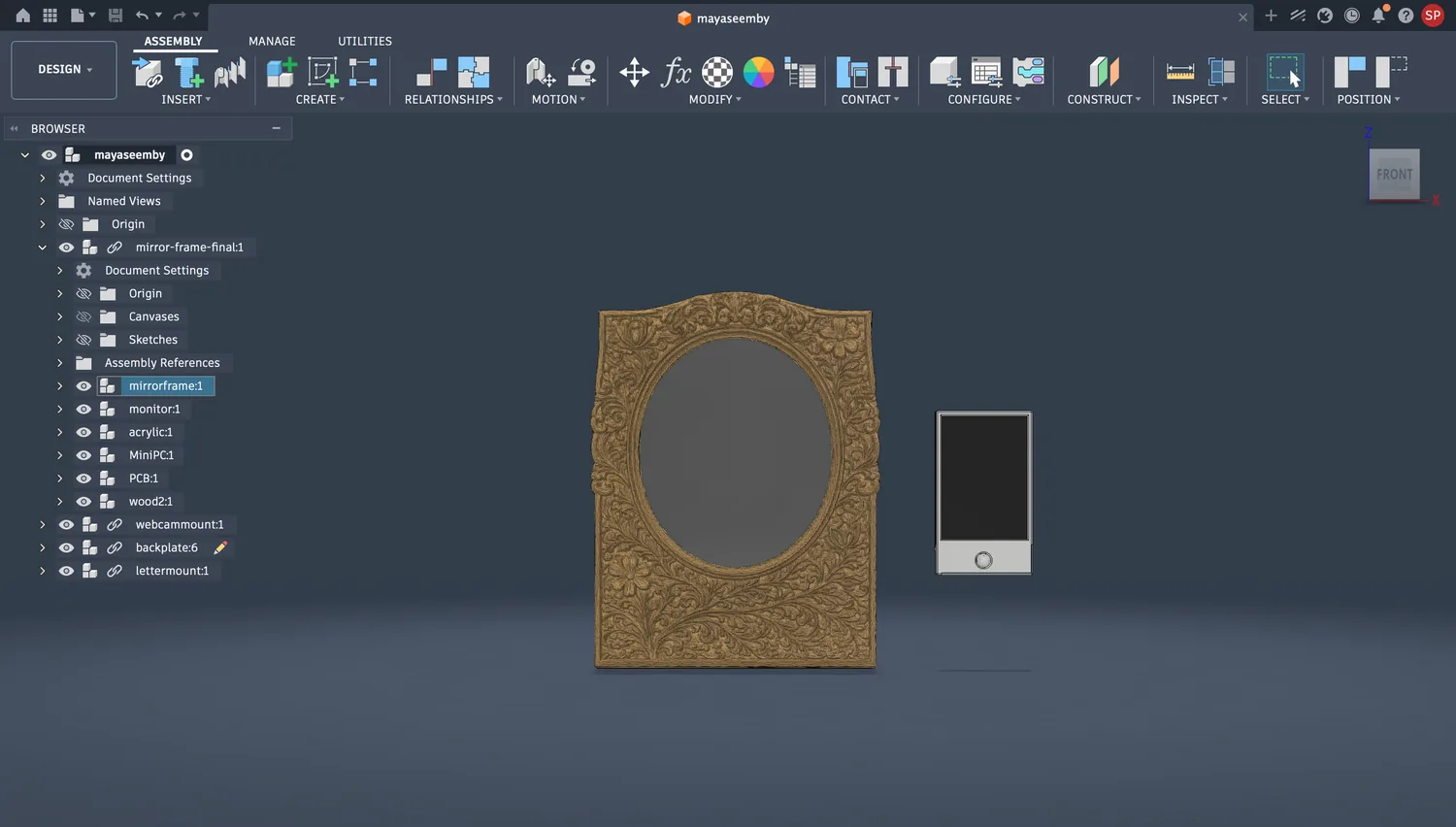Image resolution: width=1456 pixels, height=827 pixels.
Task: Click the Configure model icon
Action: tap(945, 73)
